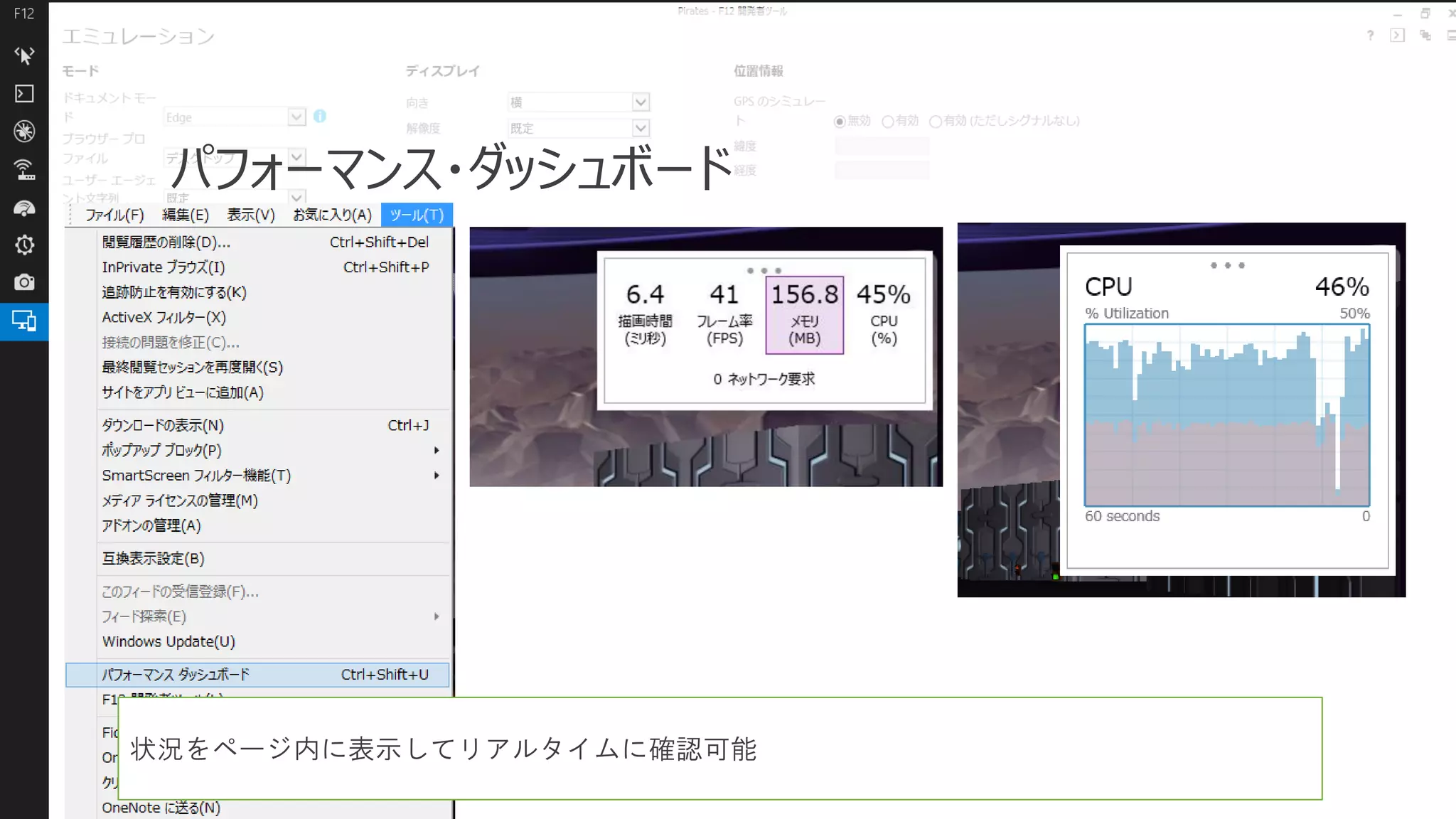Viewport: 1456px width, 819px height.
Task: Open the Memory camera icon
Action: (24, 283)
